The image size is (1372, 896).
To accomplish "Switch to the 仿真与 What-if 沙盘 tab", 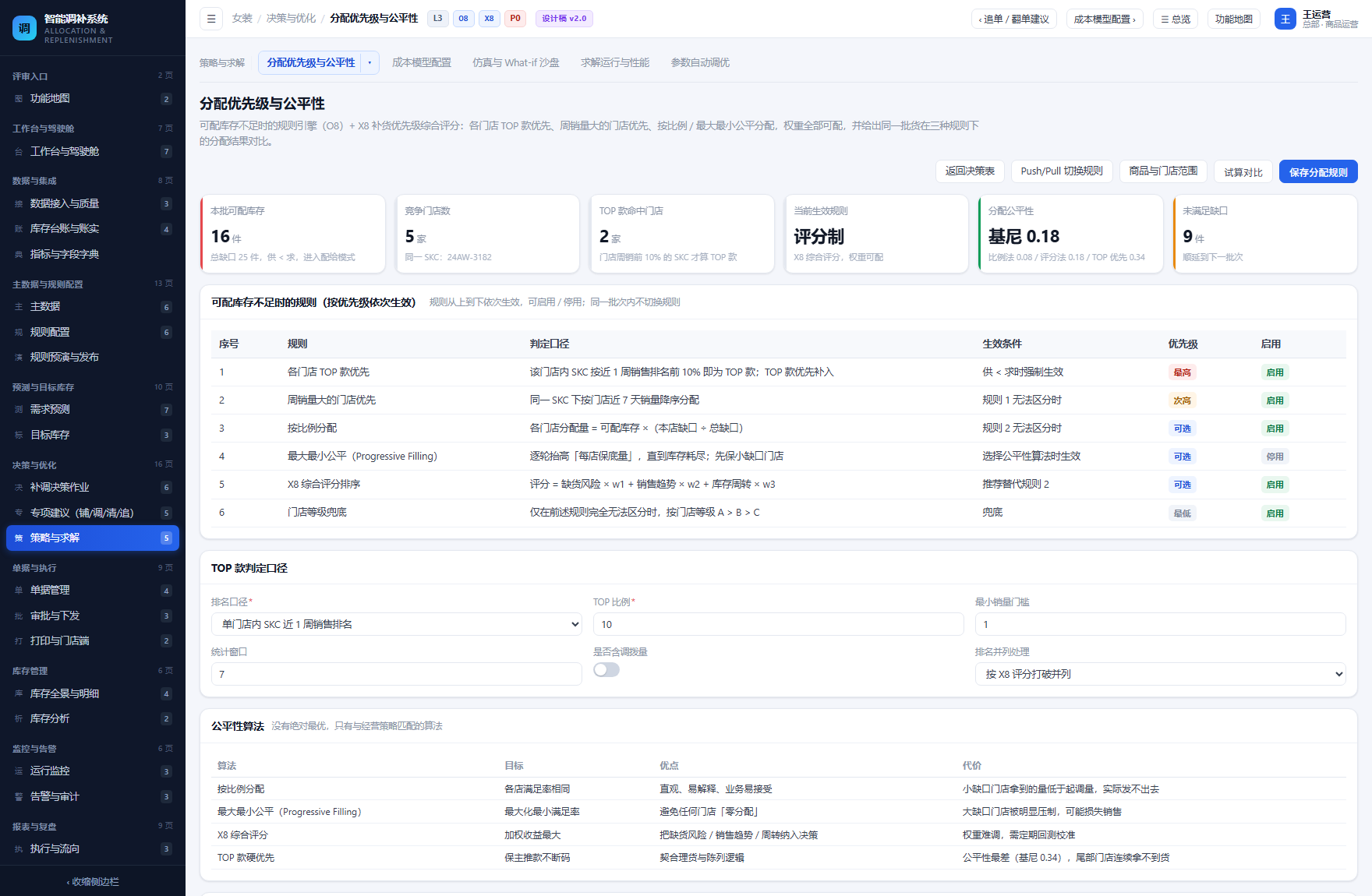I will (516, 63).
